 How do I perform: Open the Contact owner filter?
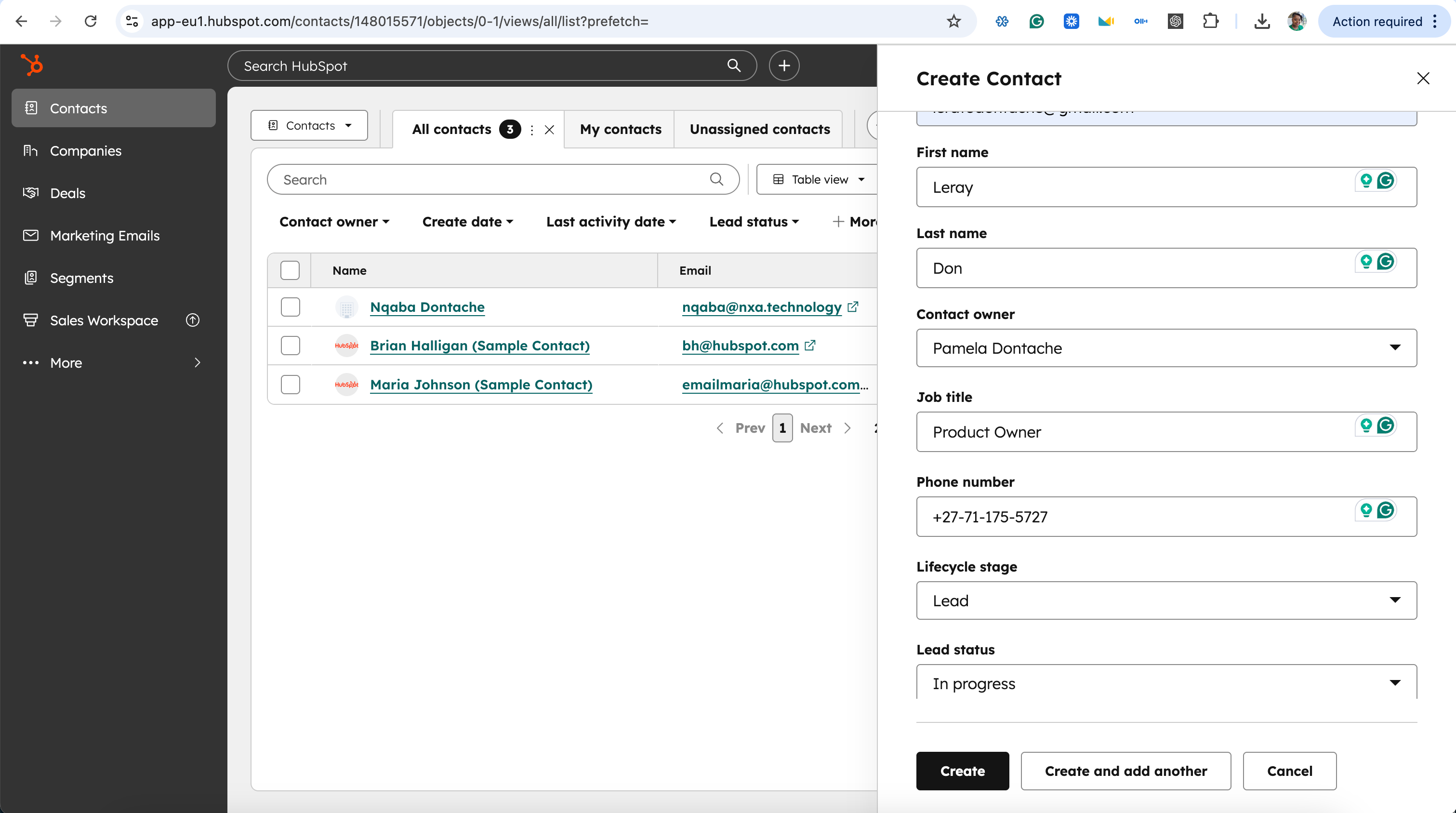[x=334, y=222]
